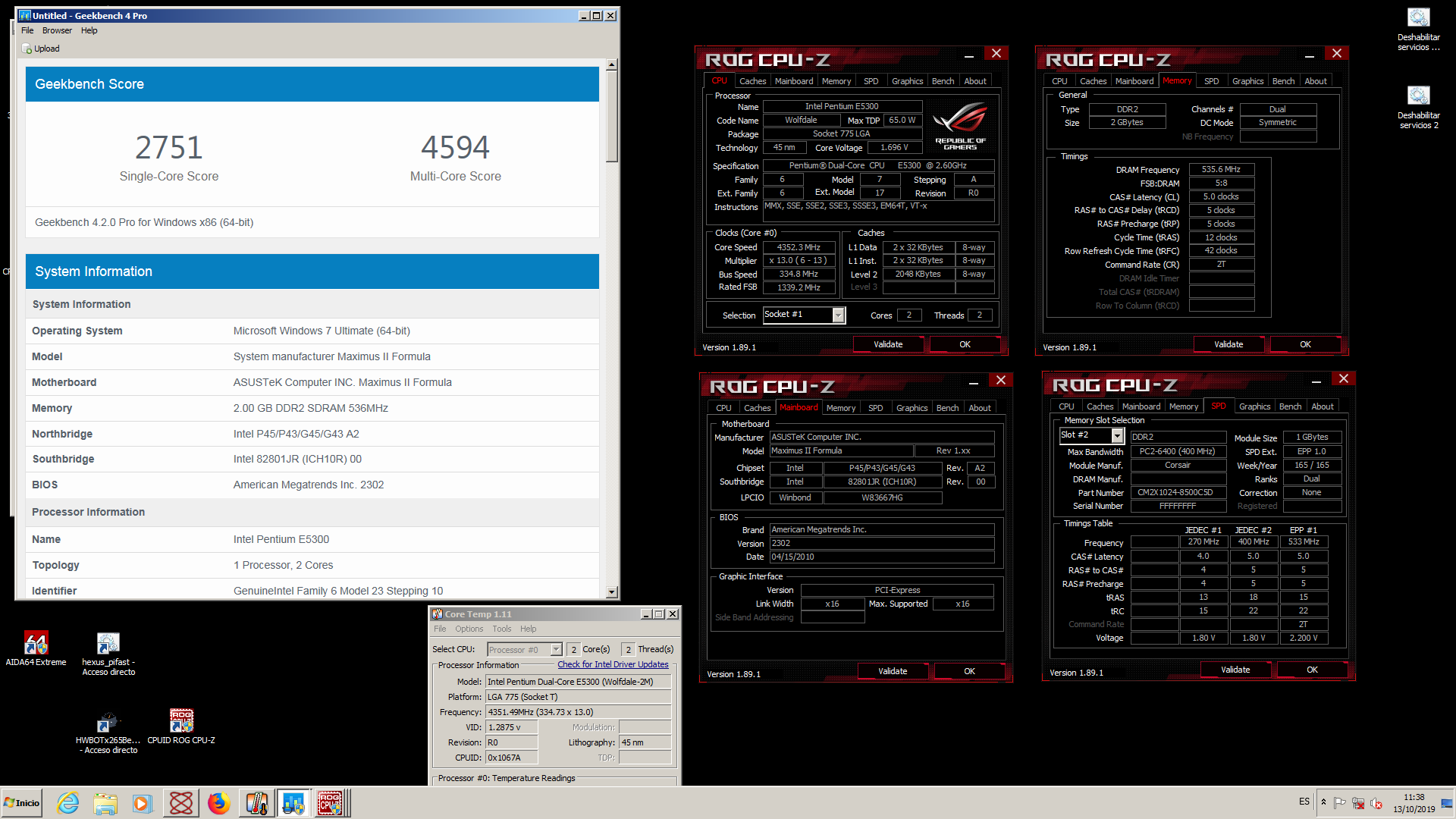
Task: Click the red knot app taskbar icon
Action: click(x=181, y=803)
